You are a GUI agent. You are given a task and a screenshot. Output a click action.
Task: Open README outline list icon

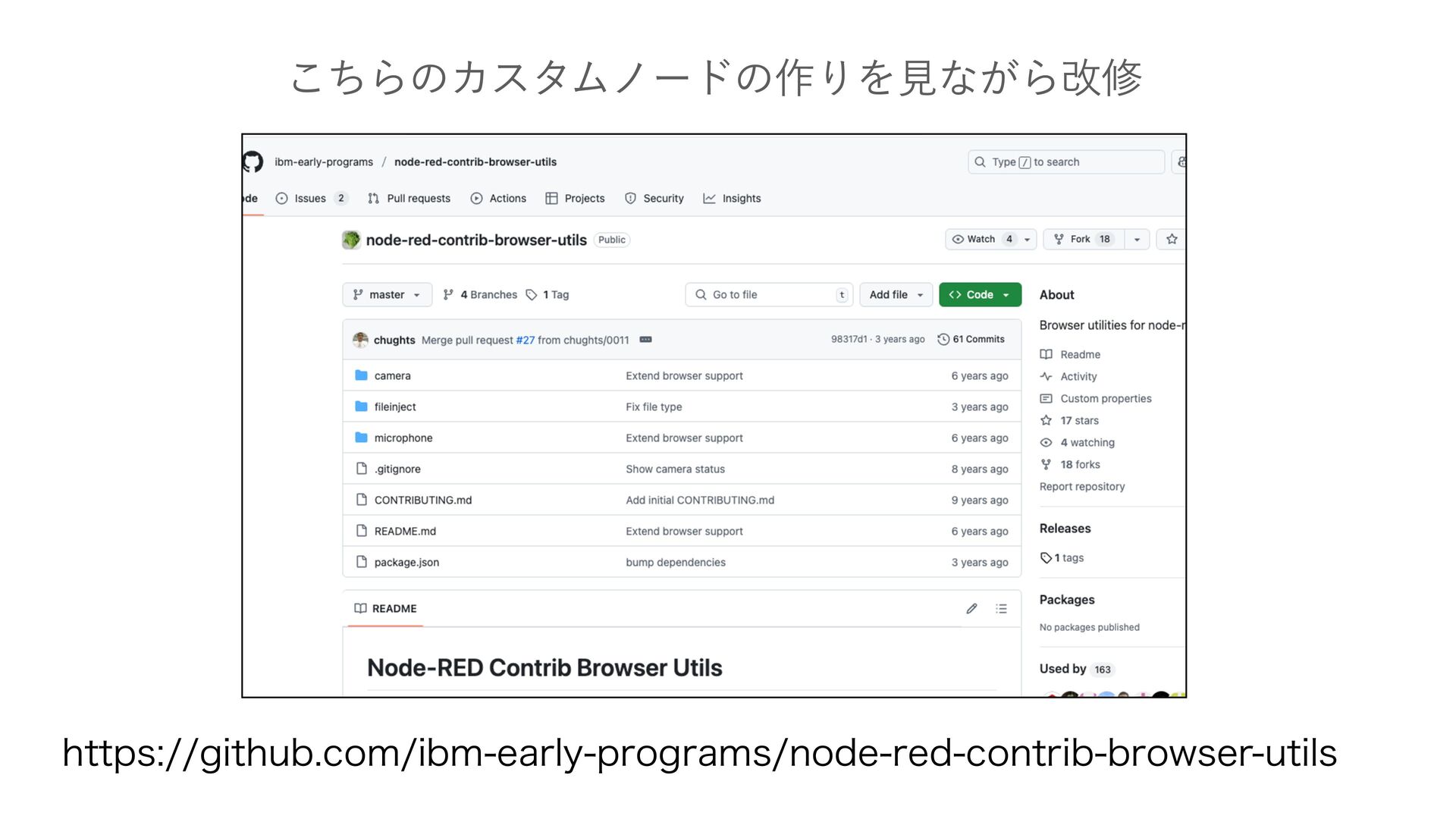1001,608
